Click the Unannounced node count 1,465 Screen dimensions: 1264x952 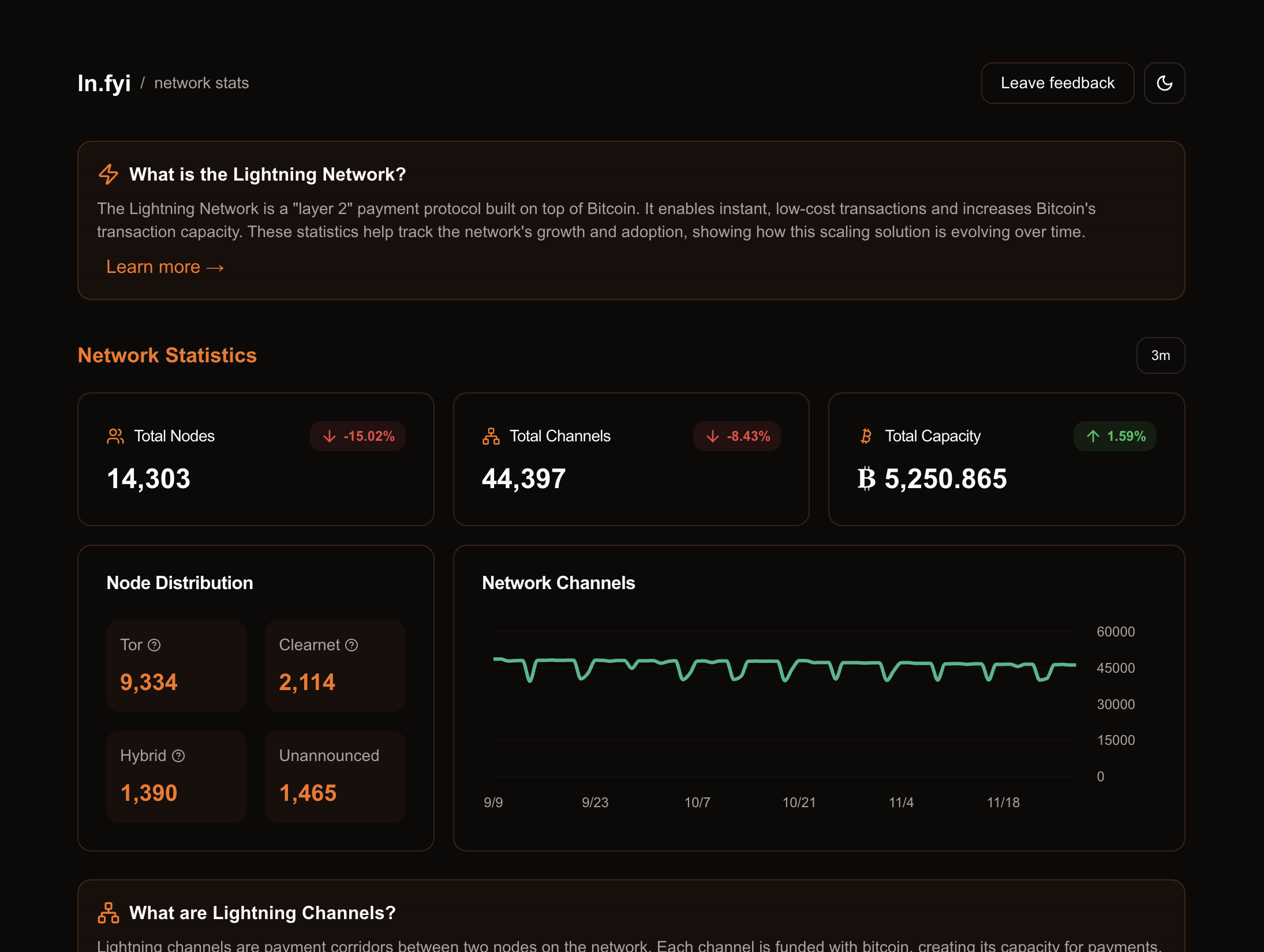(x=308, y=793)
